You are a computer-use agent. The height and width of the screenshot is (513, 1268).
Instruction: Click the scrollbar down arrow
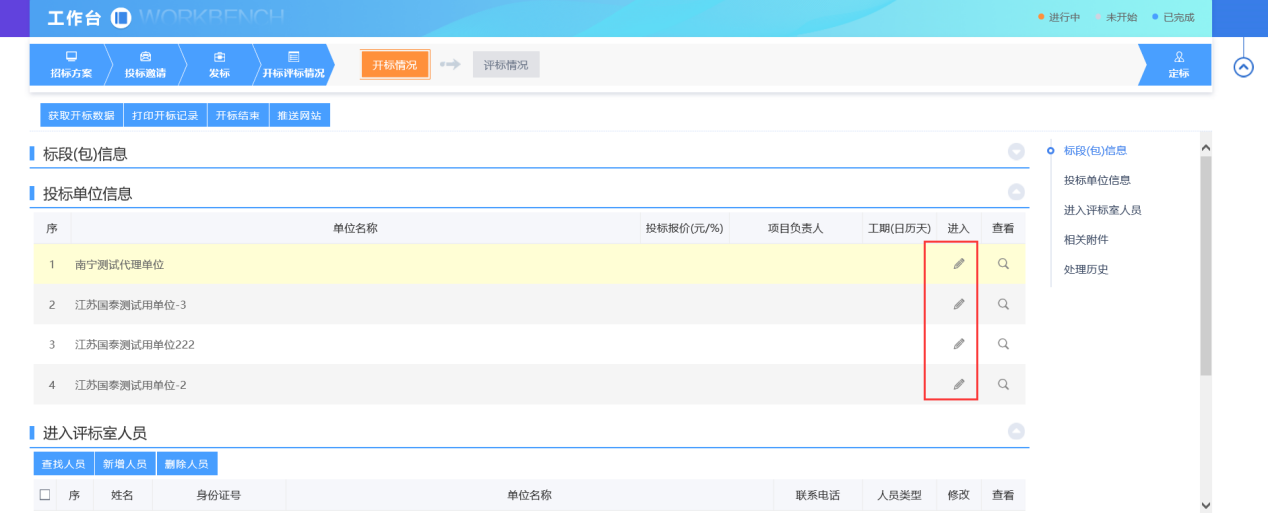pos(1205,505)
